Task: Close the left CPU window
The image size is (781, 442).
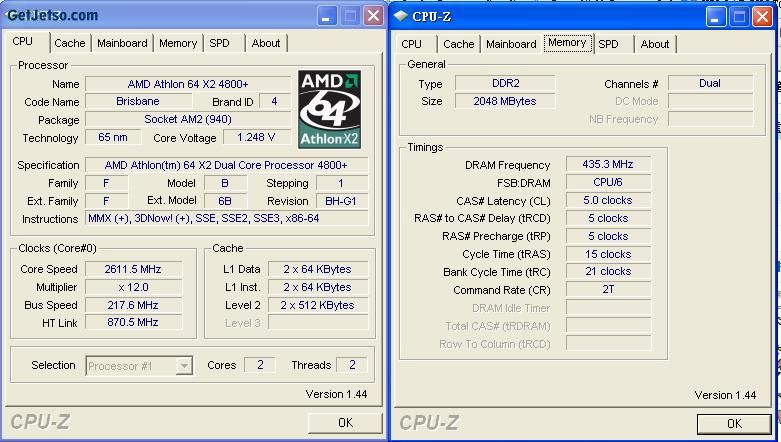Action: 373,16
